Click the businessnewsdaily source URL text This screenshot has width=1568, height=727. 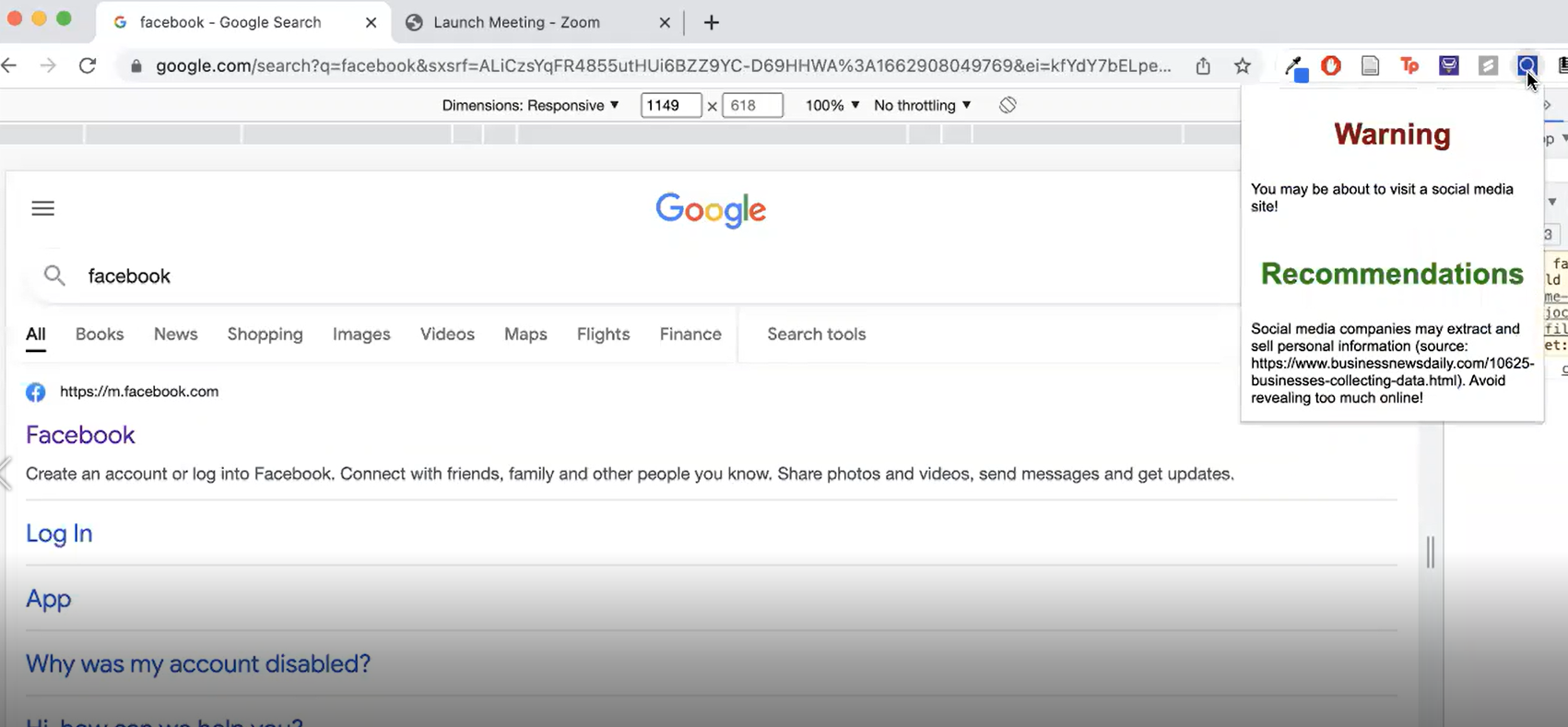1392,372
